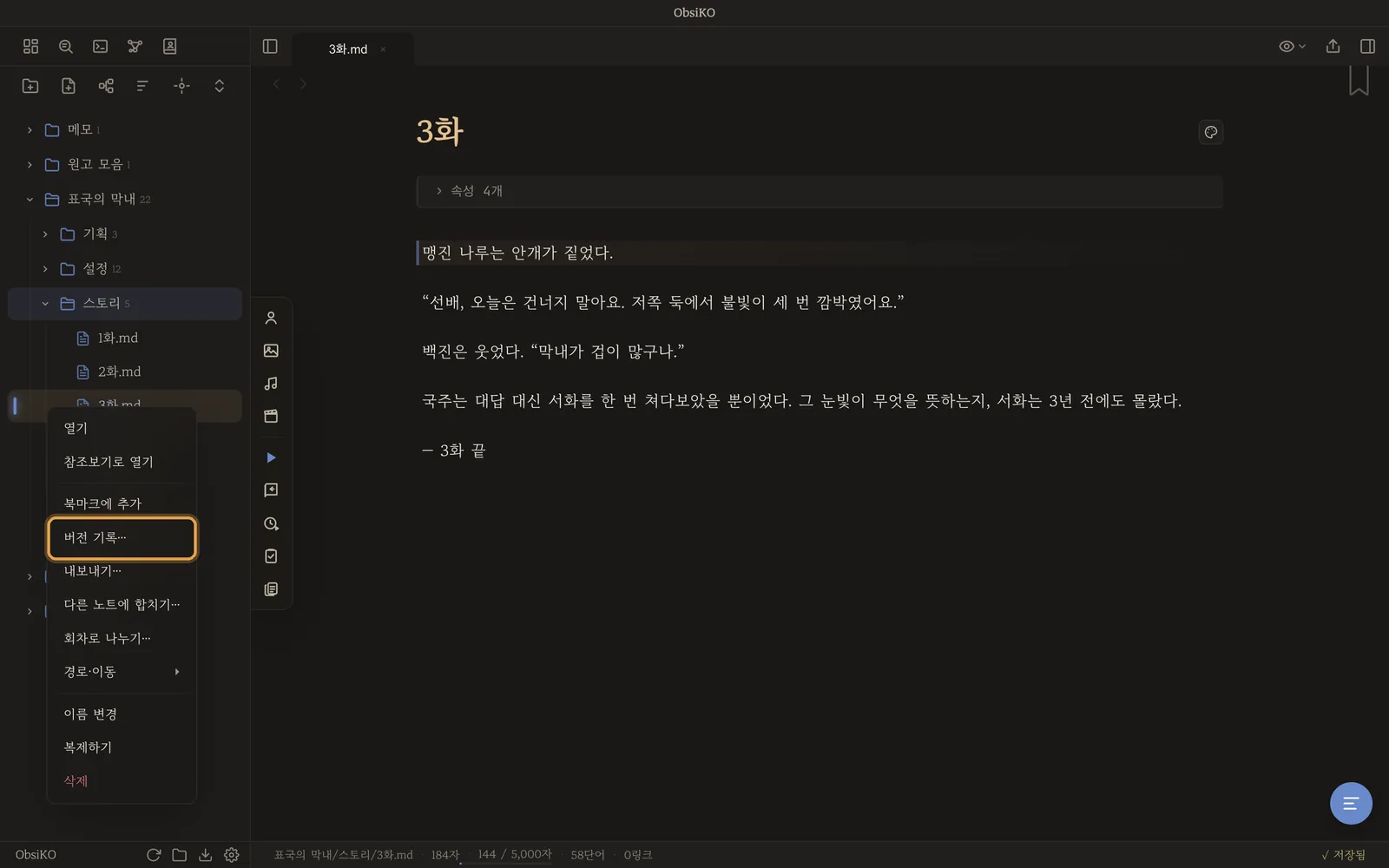The height and width of the screenshot is (868, 1389).
Task: Open the search icon in the sidebar header
Action: (x=65, y=46)
